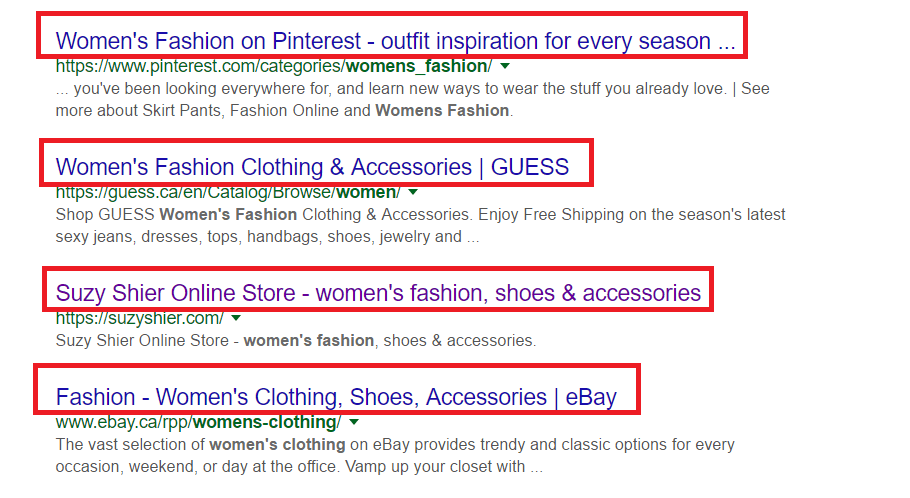Click the ebay.ca womens-clothing URL text
The image size is (910, 498).
coord(197,422)
